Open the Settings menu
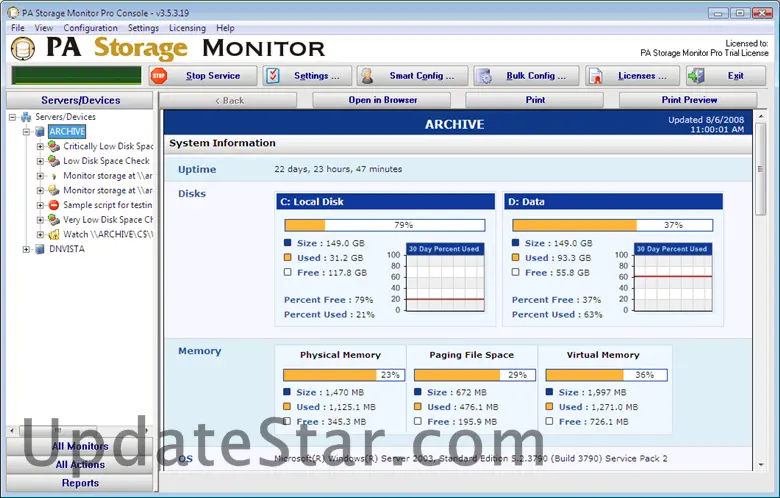The width and height of the screenshot is (780, 498). [143, 28]
